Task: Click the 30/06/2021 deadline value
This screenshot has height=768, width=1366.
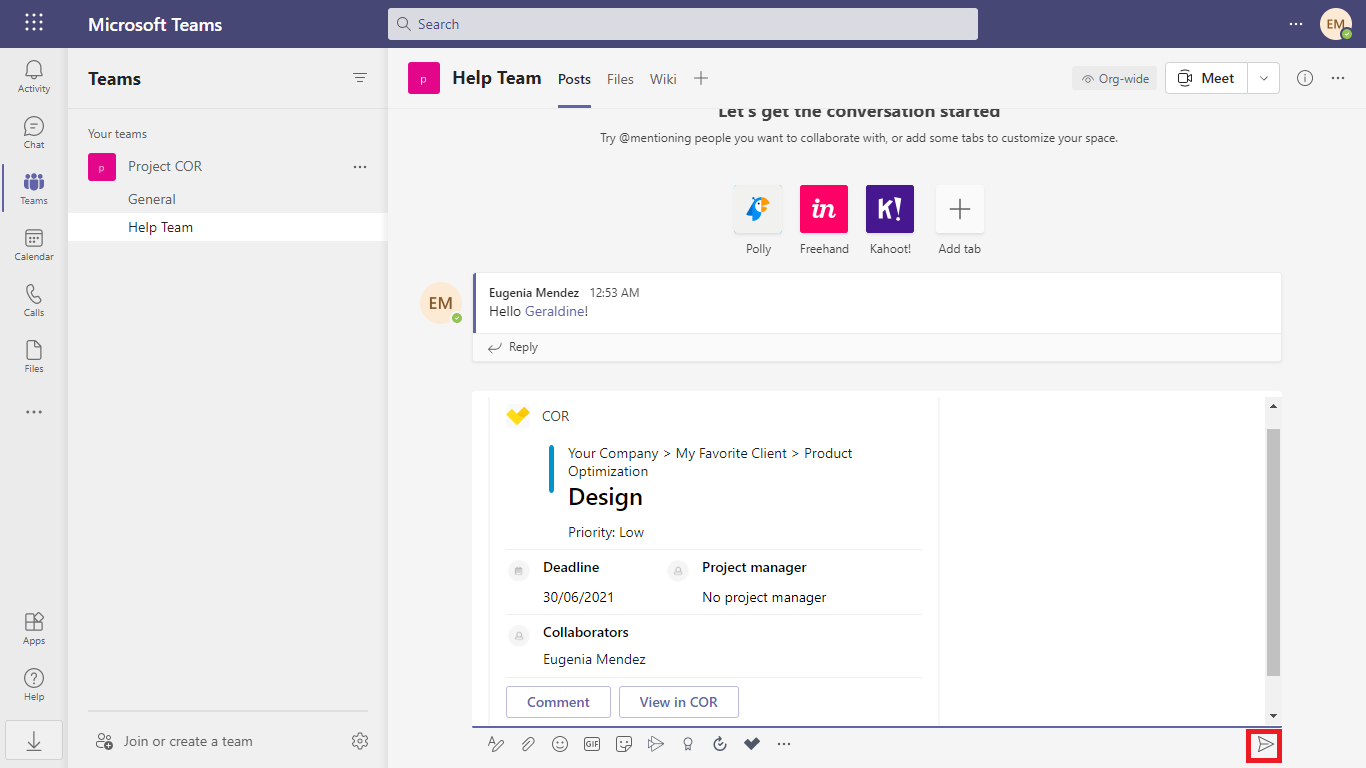Action: [578, 597]
